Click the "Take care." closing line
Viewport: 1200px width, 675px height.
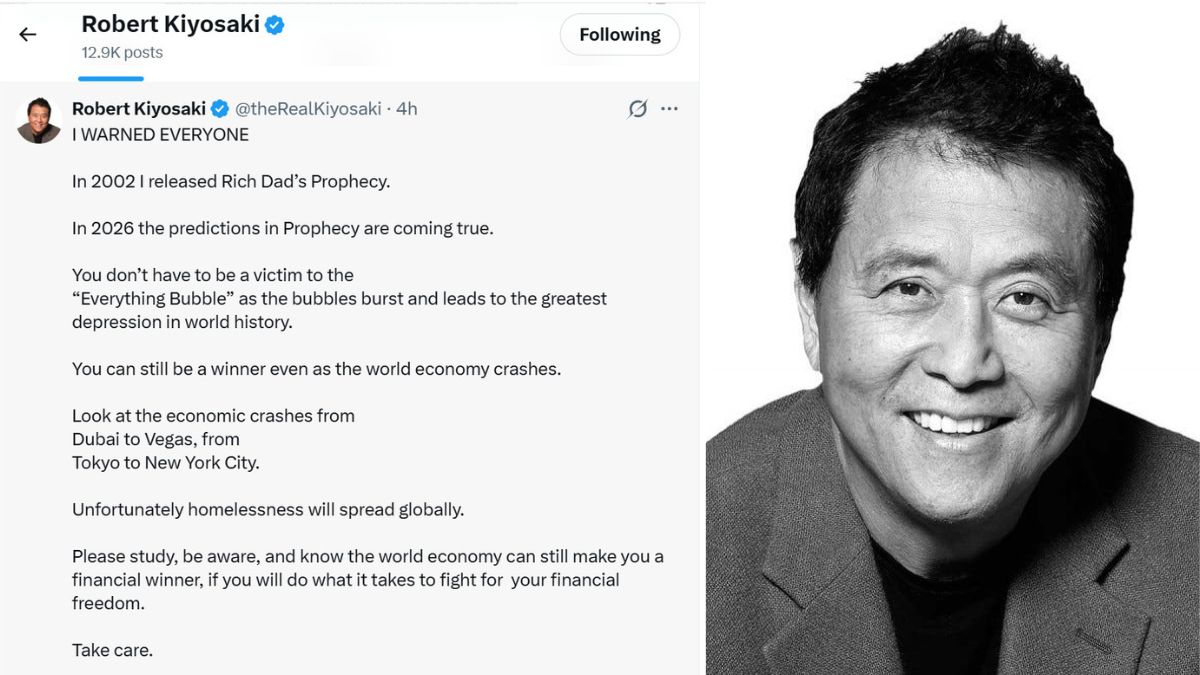(112, 650)
